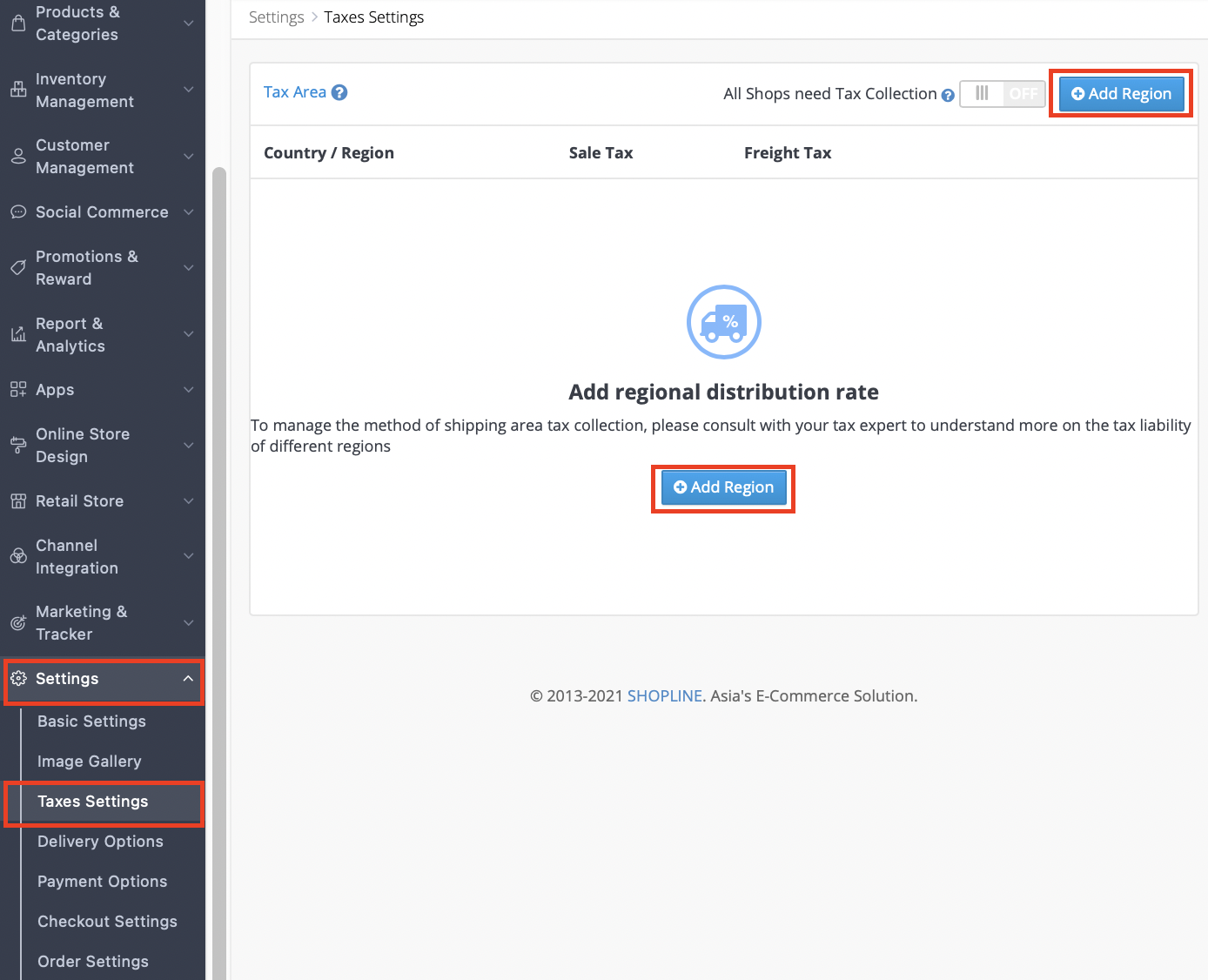Expand Inventory Management chevron
Image resolution: width=1208 pixels, height=980 pixels.
[x=188, y=90]
